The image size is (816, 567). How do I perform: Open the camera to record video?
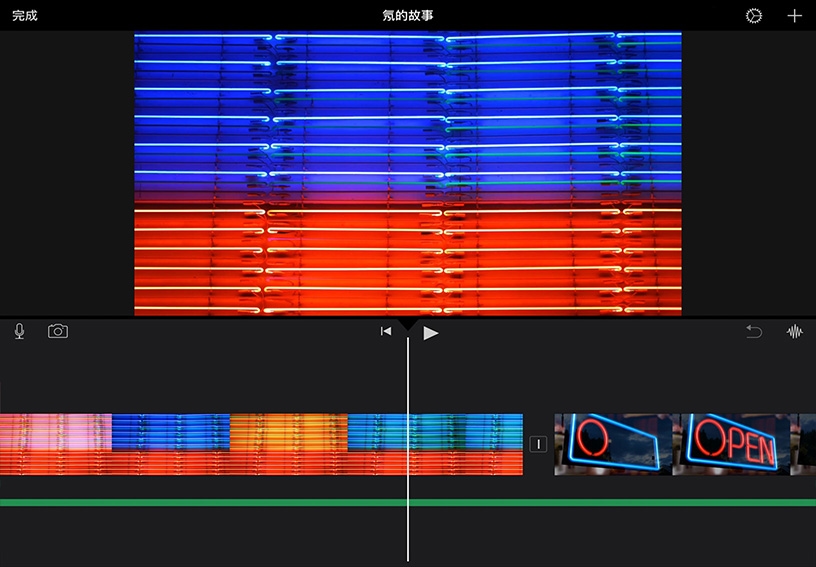tap(58, 332)
